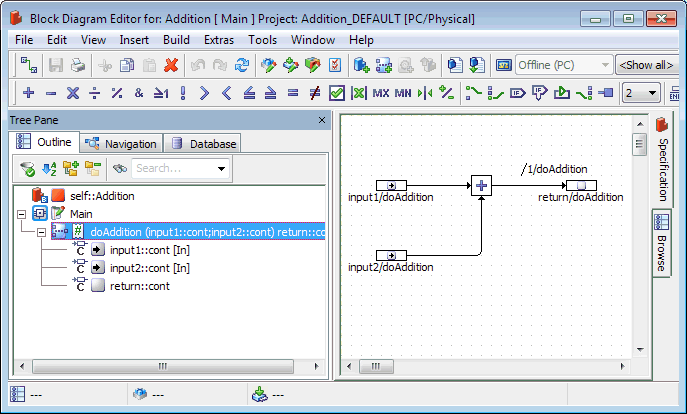
Task: Insert a Subtraction operator
Action: coord(51,93)
